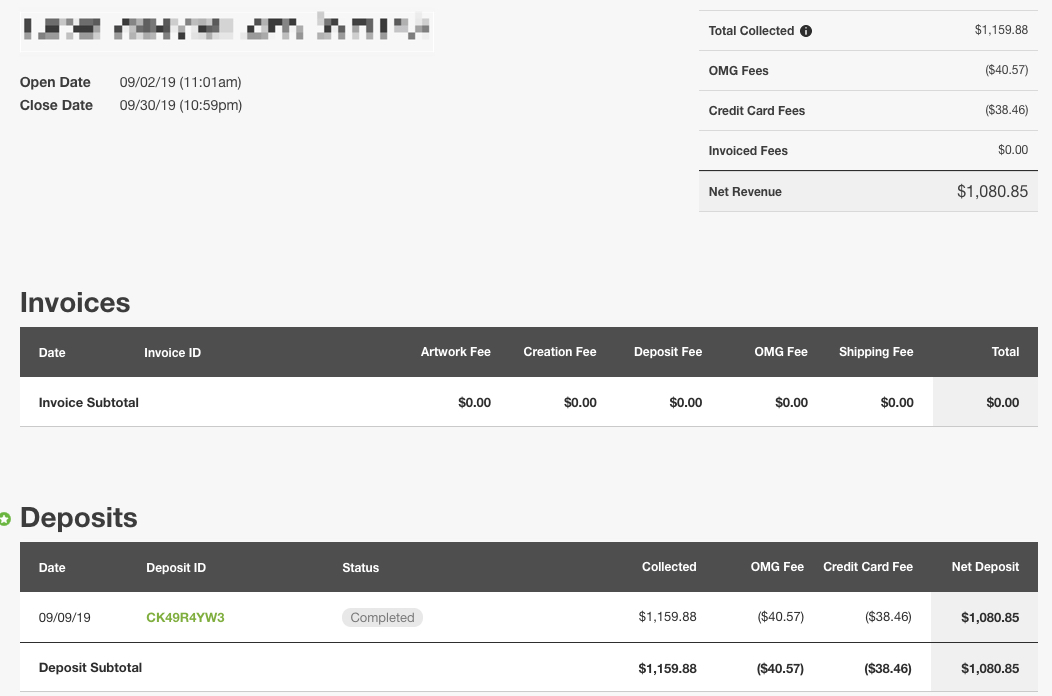This screenshot has width=1052, height=696.
Task: Click the OMG Fee header in Deposits table
Action: (x=777, y=566)
